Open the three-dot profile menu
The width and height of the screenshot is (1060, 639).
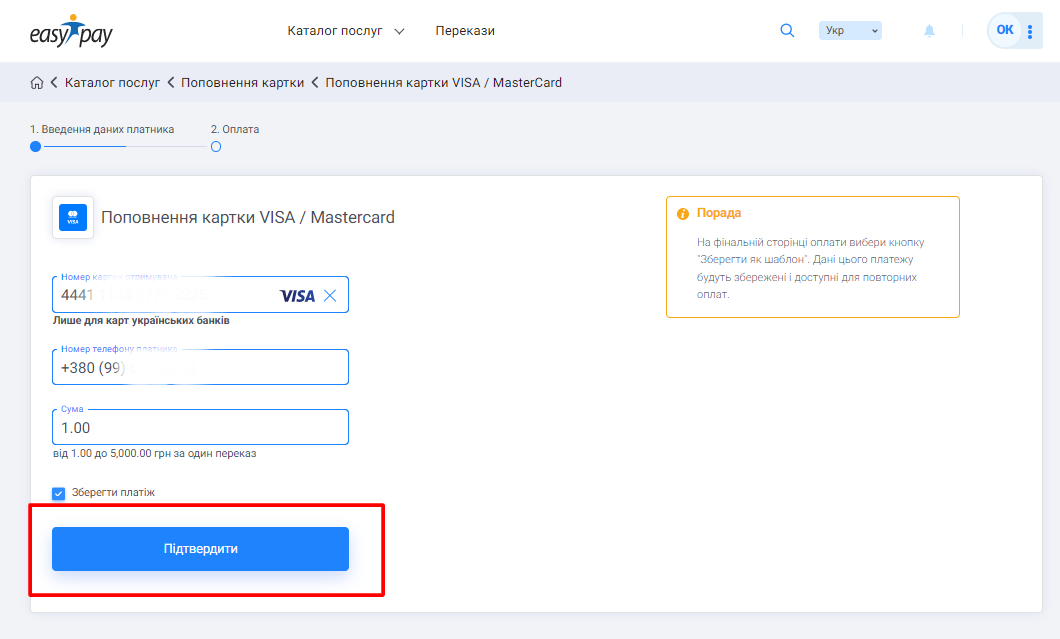[1031, 31]
